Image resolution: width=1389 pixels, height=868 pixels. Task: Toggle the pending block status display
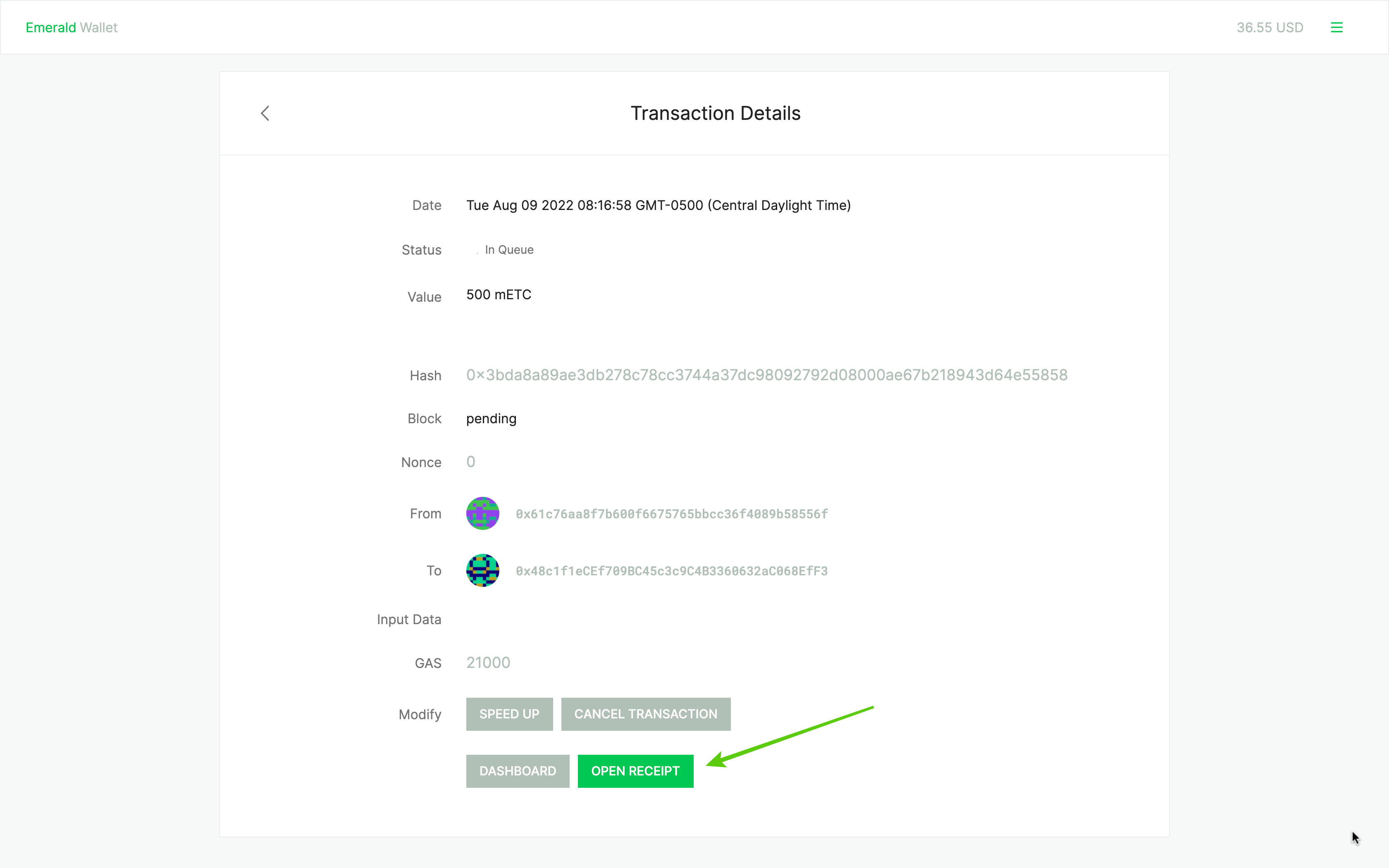pyautogui.click(x=491, y=418)
